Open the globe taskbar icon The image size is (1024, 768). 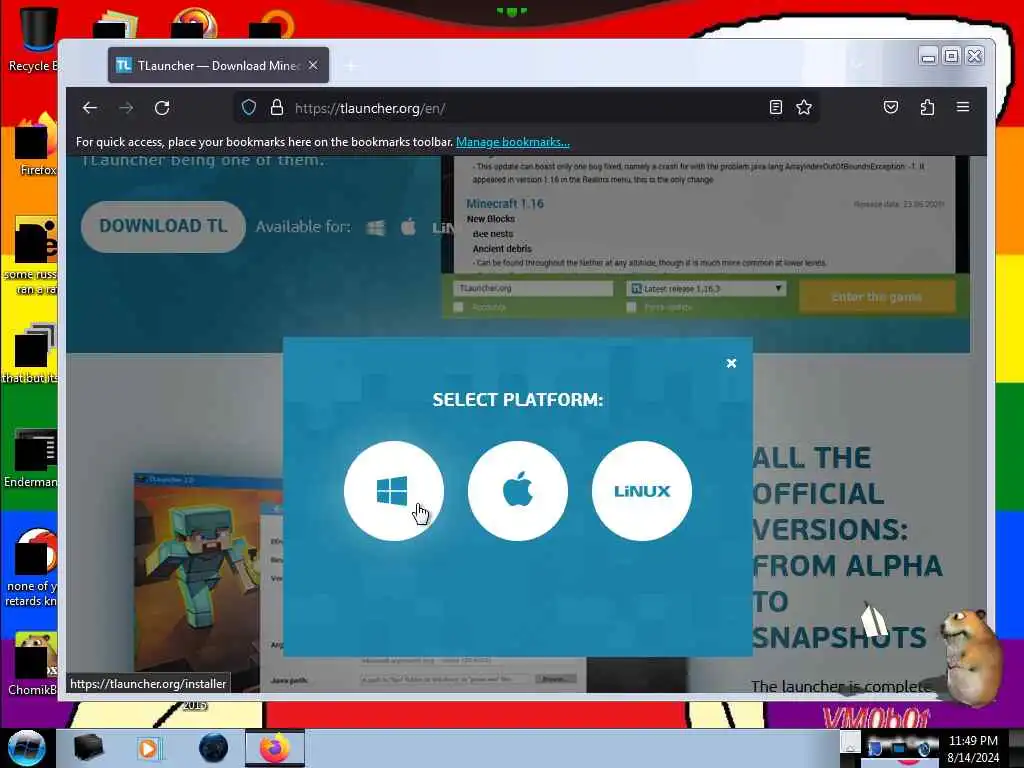214,748
